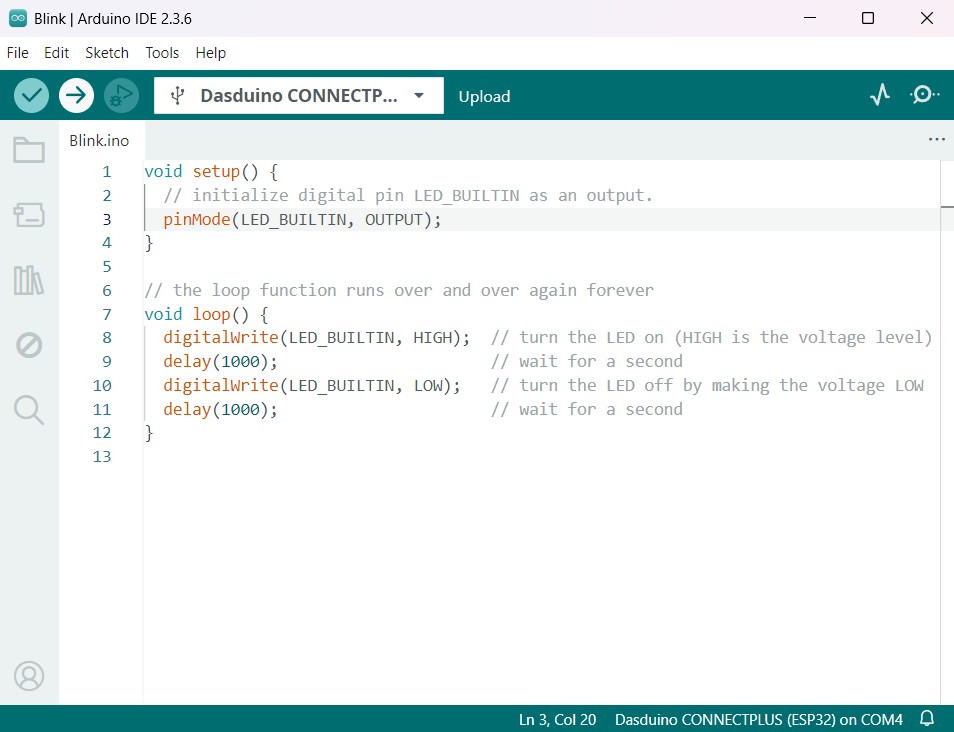Open the three-dots tab options menu
The width and height of the screenshot is (954, 732).
tap(936, 140)
